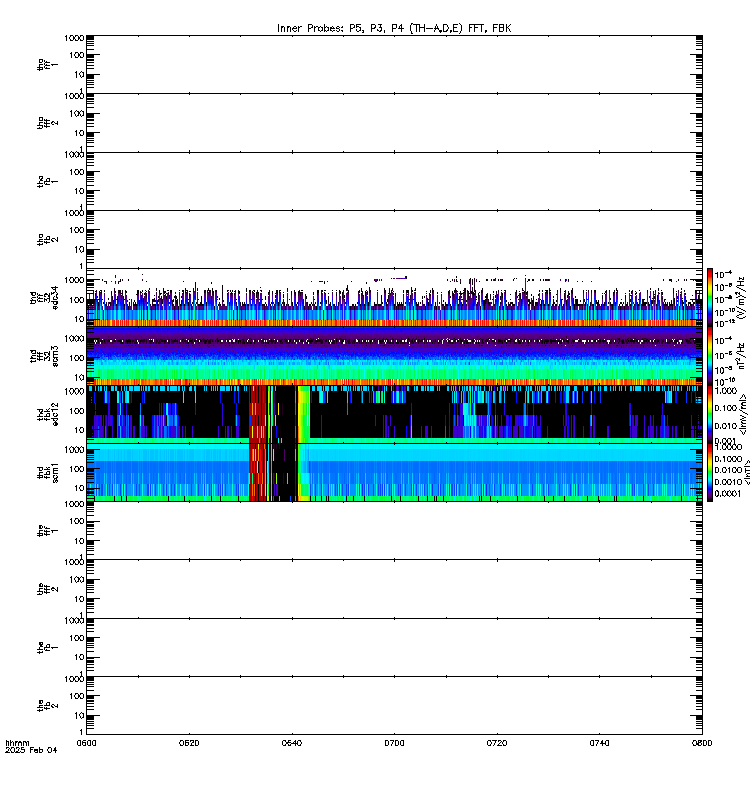Click the 'tha fb 1' panel label

tap(47, 182)
